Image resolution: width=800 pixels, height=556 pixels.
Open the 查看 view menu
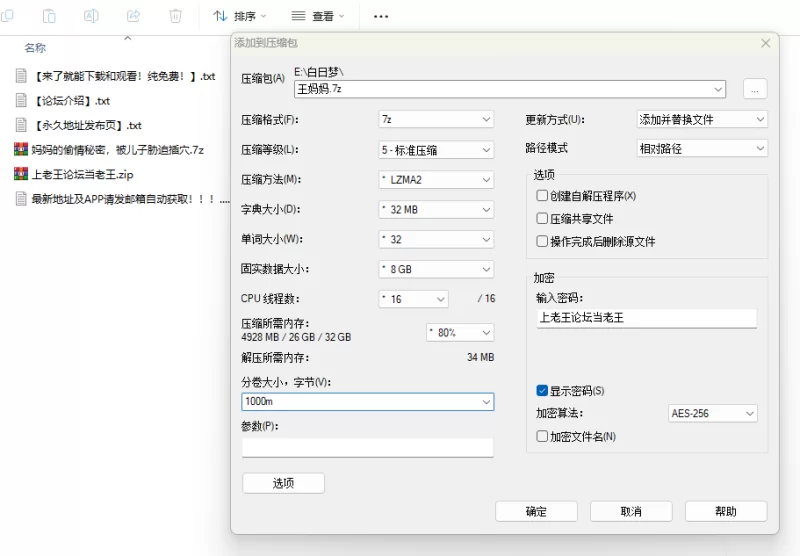tap(317, 16)
